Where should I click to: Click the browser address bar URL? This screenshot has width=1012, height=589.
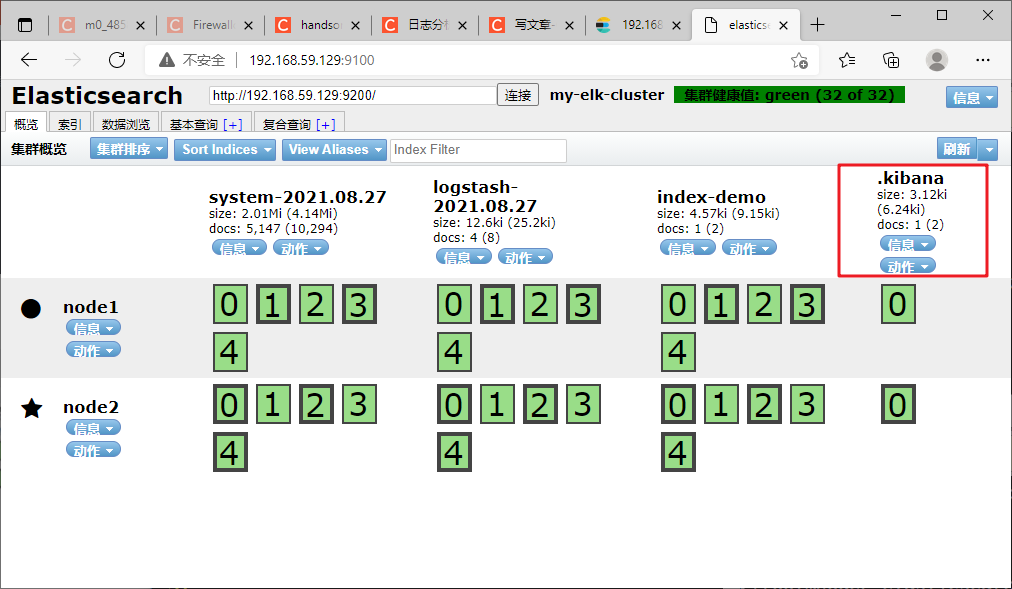click(x=312, y=60)
